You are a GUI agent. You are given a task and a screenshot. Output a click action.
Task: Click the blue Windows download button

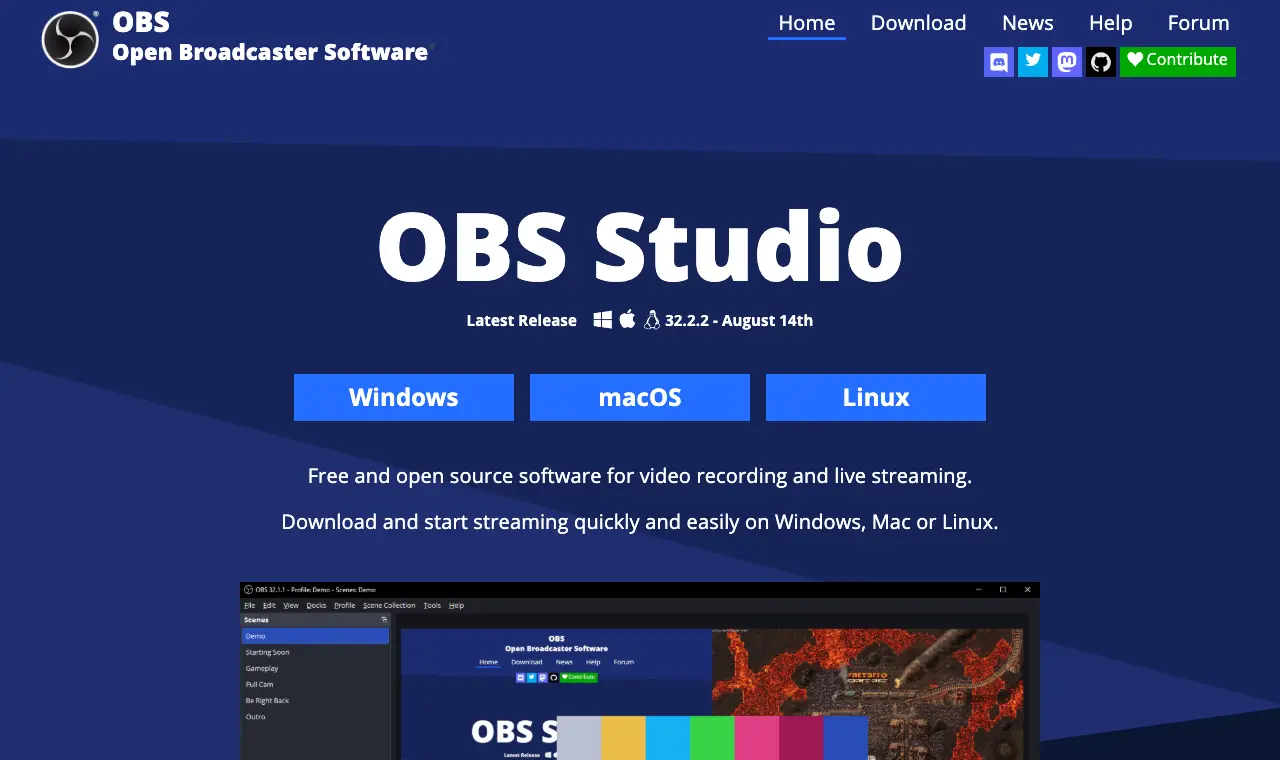click(404, 398)
